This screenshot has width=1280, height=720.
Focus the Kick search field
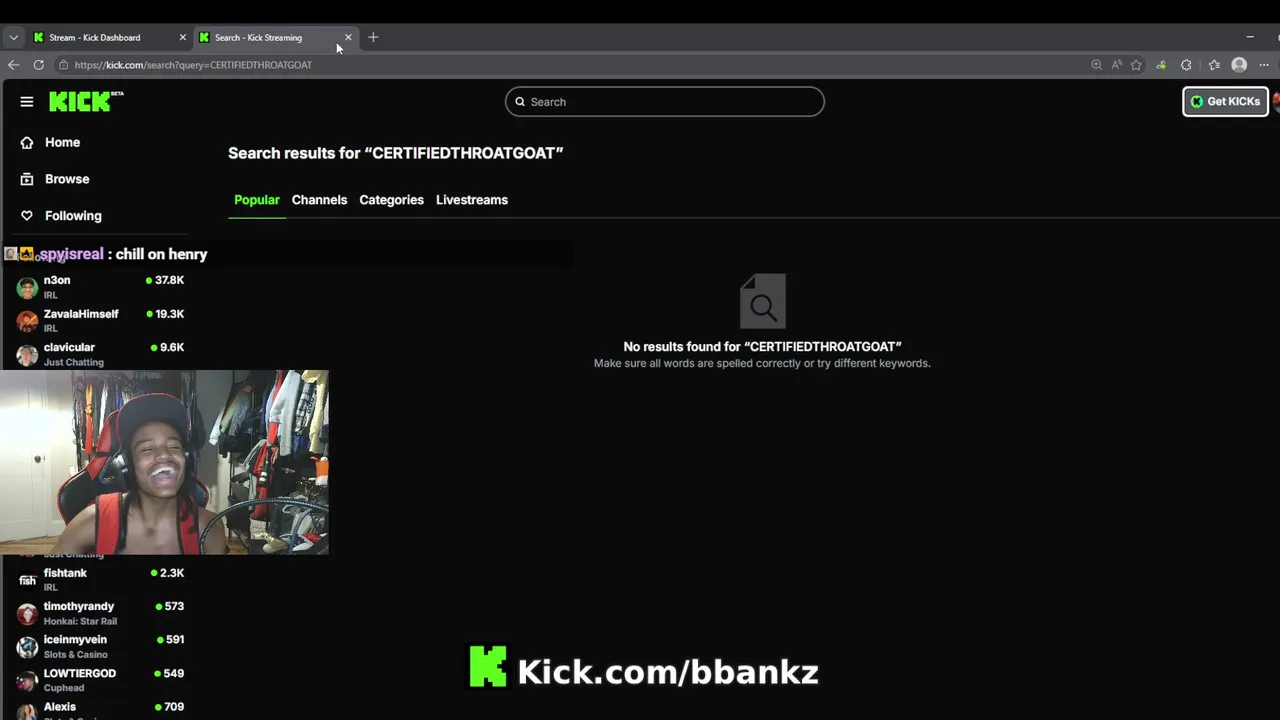coord(664,102)
